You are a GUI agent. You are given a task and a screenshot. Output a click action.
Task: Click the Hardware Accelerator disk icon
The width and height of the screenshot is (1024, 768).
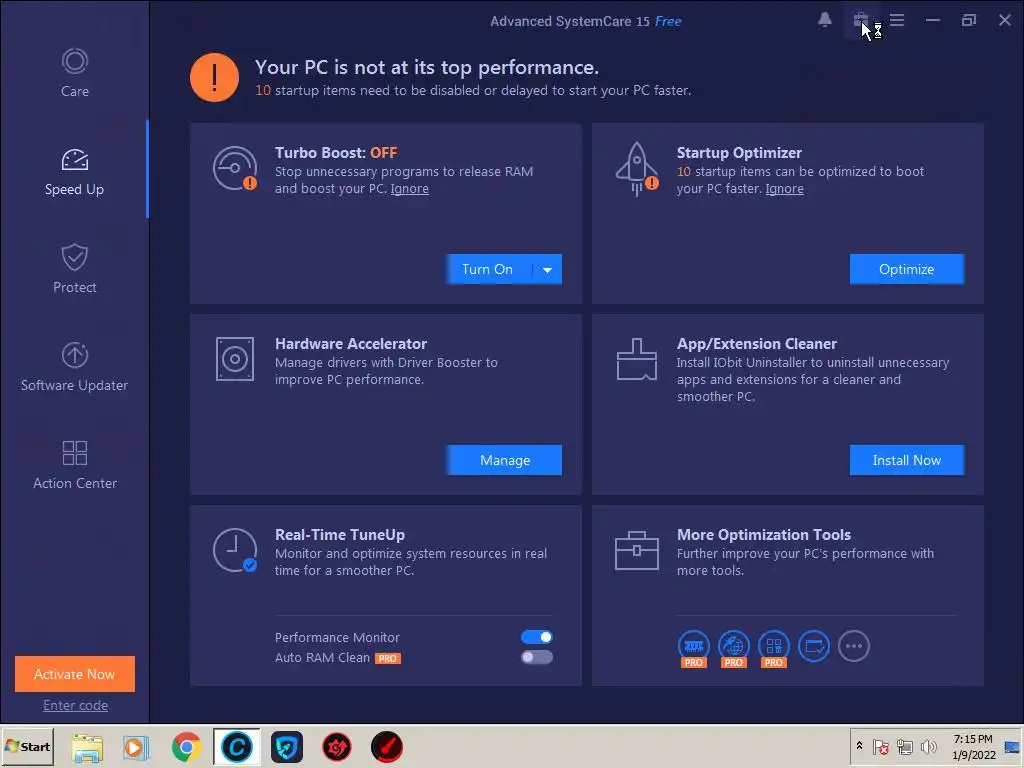pos(235,359)
